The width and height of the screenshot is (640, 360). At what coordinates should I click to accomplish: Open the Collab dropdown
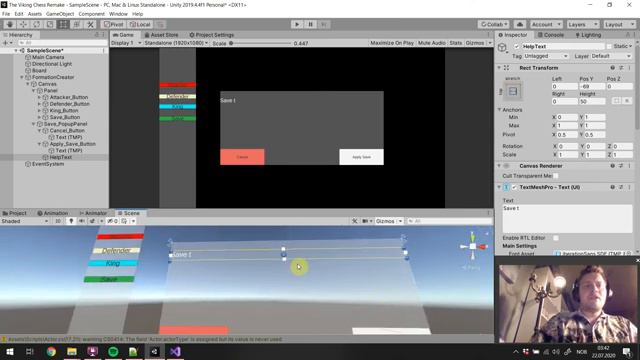493,24
